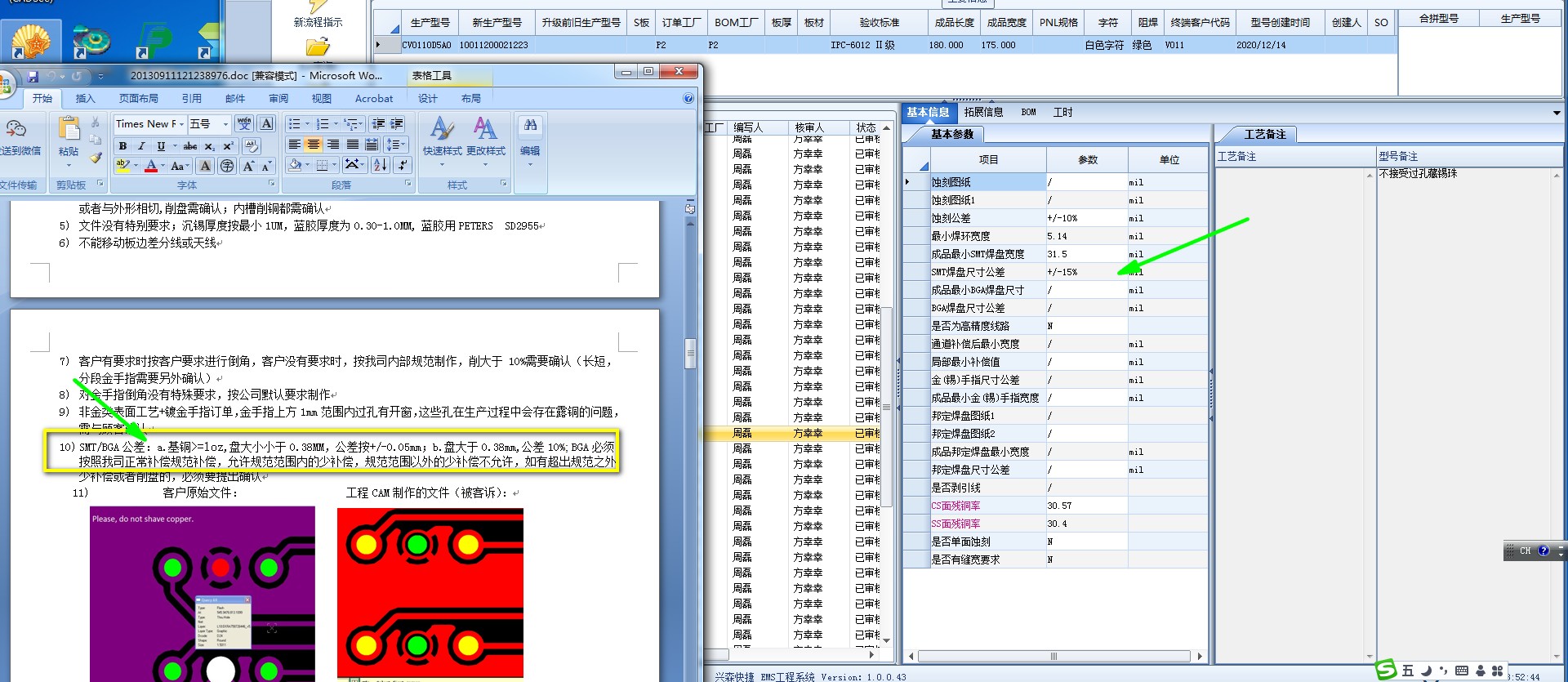The width and height of the screenshot is (1568, 682).
Task: Switch to the 拓展信息 tab
Action: [x=983, y=112]
